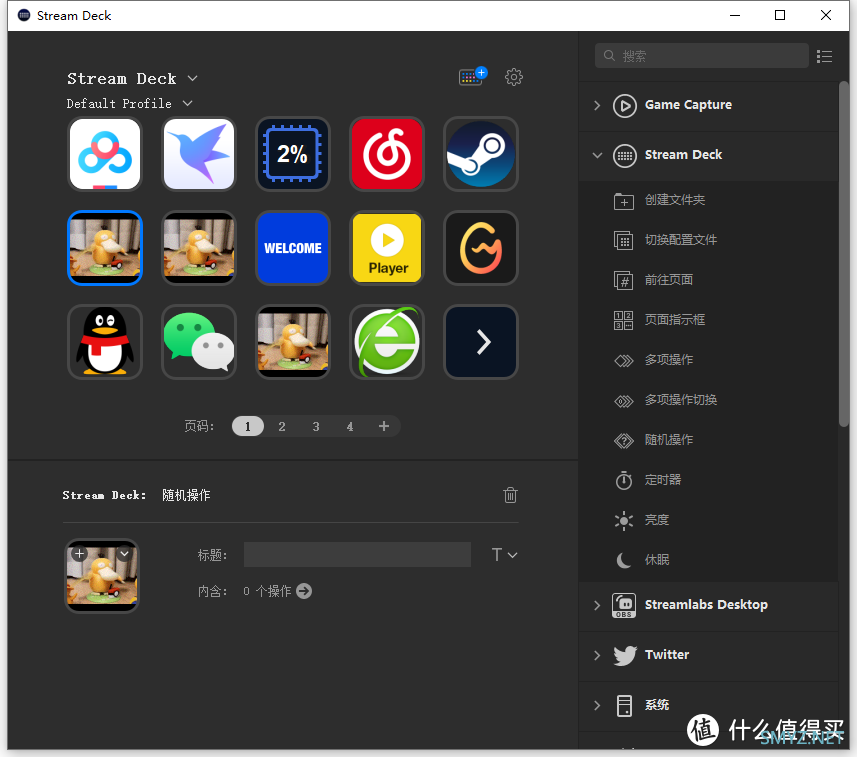Screen dimensions: 857x757
Task: Open the contained actions arrow button
Action: click(304, 591)
